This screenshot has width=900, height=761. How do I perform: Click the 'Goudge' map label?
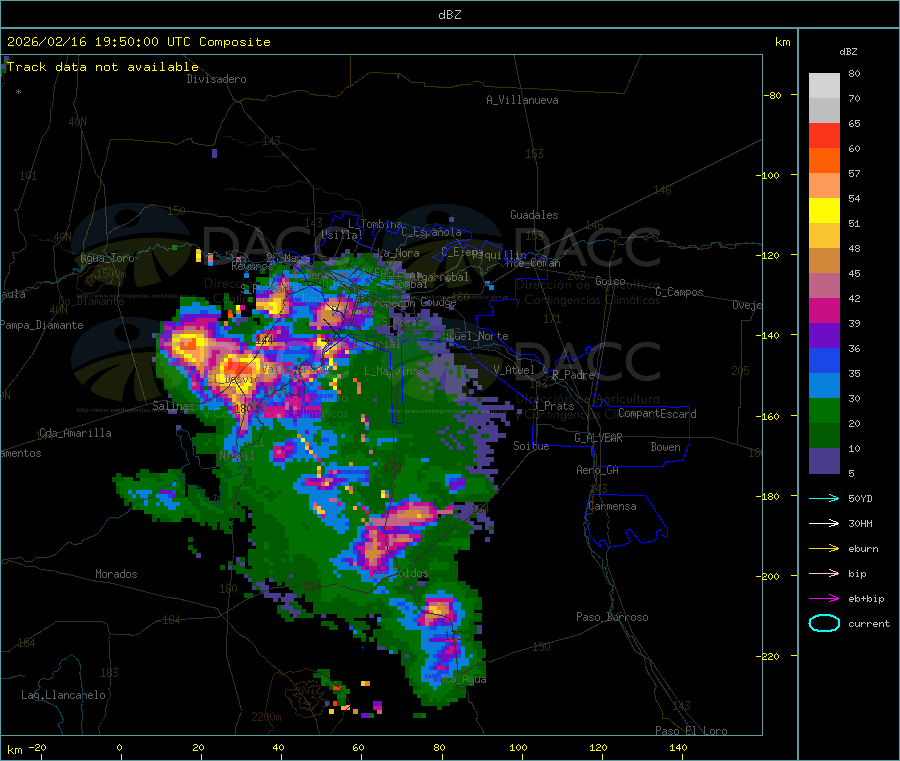click(x=438, y=302)
